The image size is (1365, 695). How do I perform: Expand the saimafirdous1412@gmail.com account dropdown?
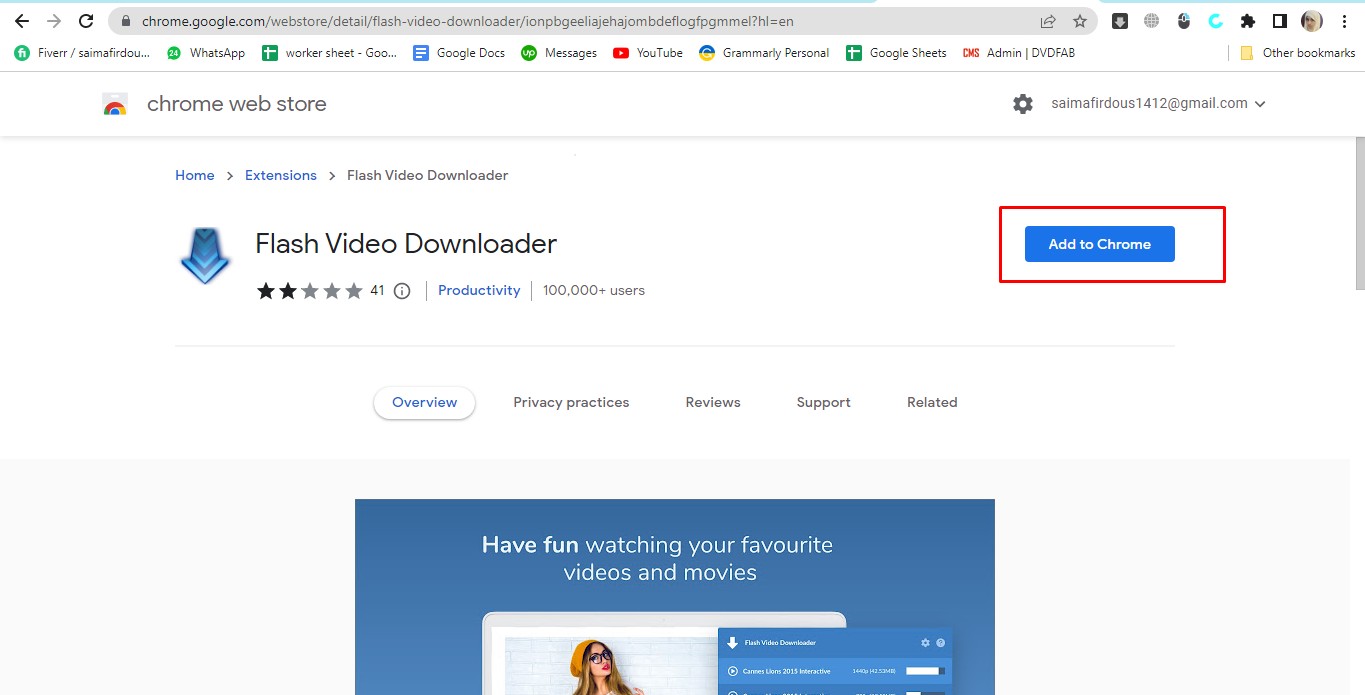coord(1158,104)
